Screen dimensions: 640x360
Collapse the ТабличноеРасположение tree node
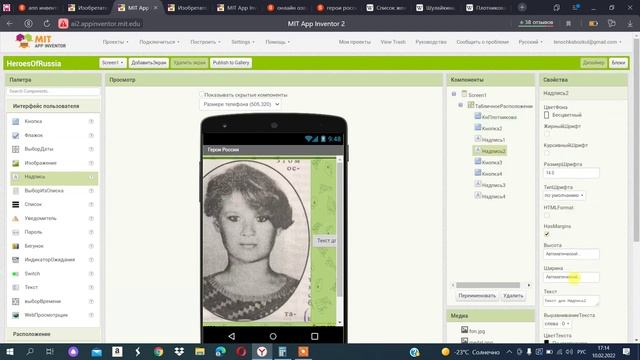(460, 105)
